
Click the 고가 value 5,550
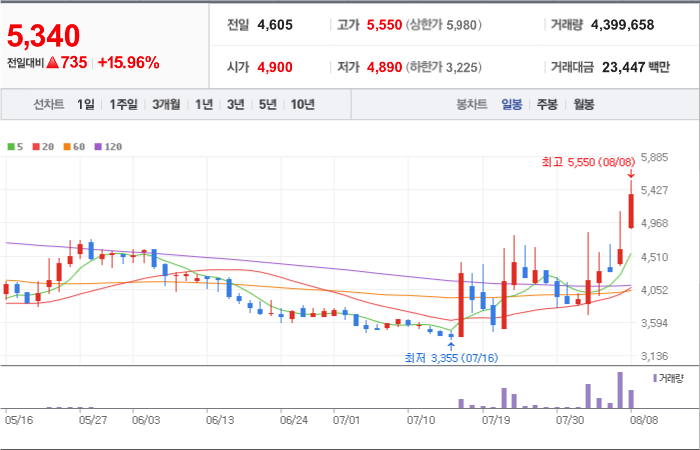point(384,25)
